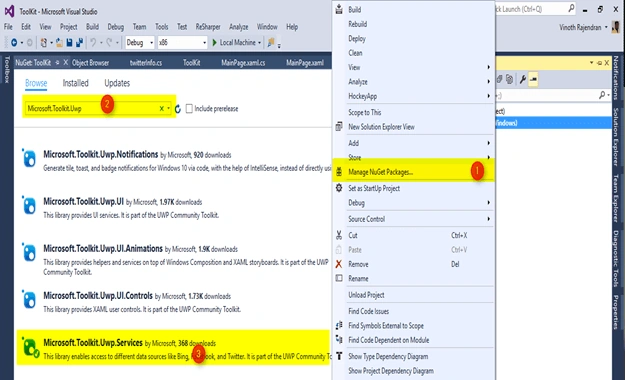625x380 pixels.
Task: Expand the toolbar overflow options arrow
Action: tap(279, 45)
